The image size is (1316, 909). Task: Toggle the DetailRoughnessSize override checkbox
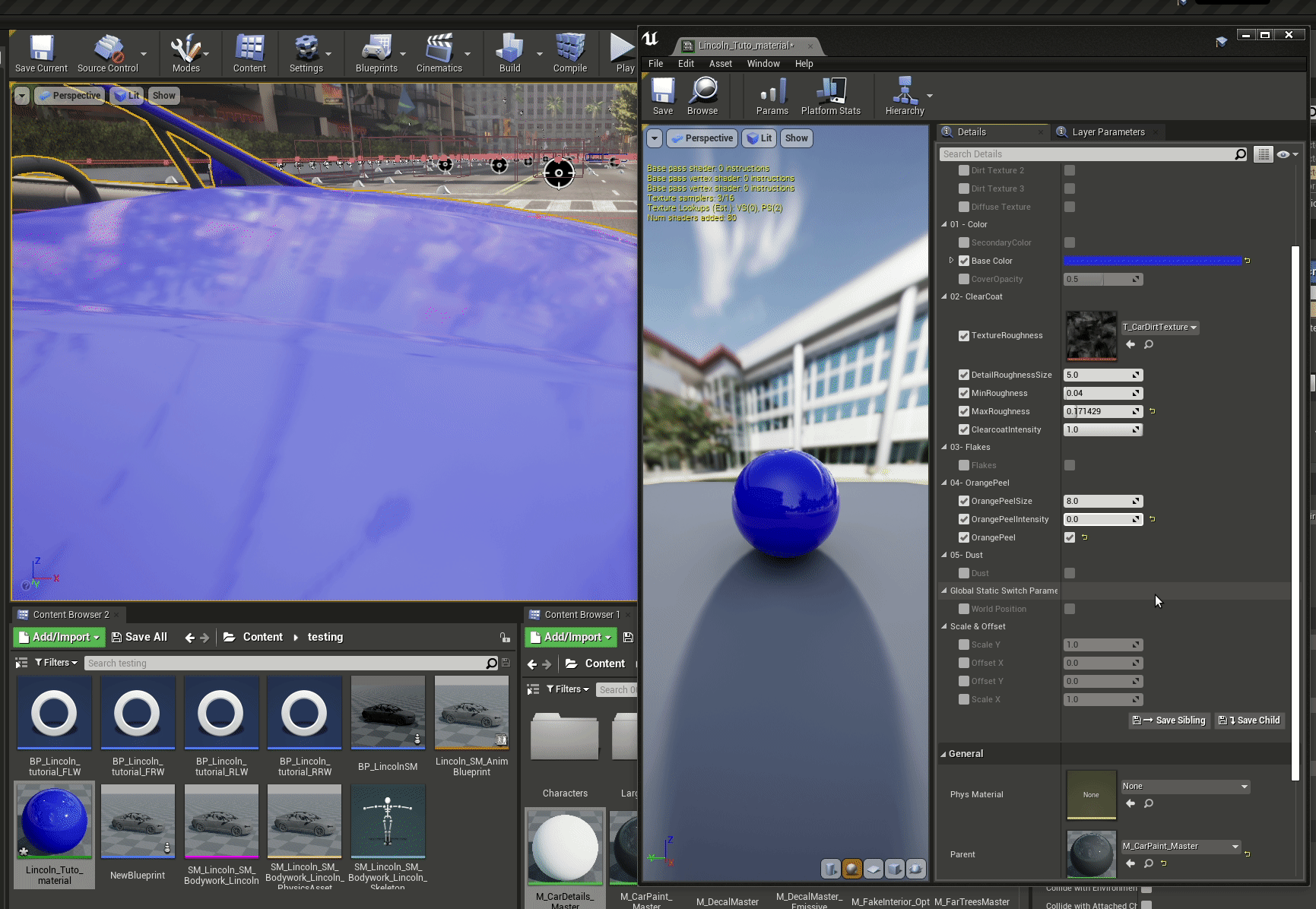pos(964,375)
